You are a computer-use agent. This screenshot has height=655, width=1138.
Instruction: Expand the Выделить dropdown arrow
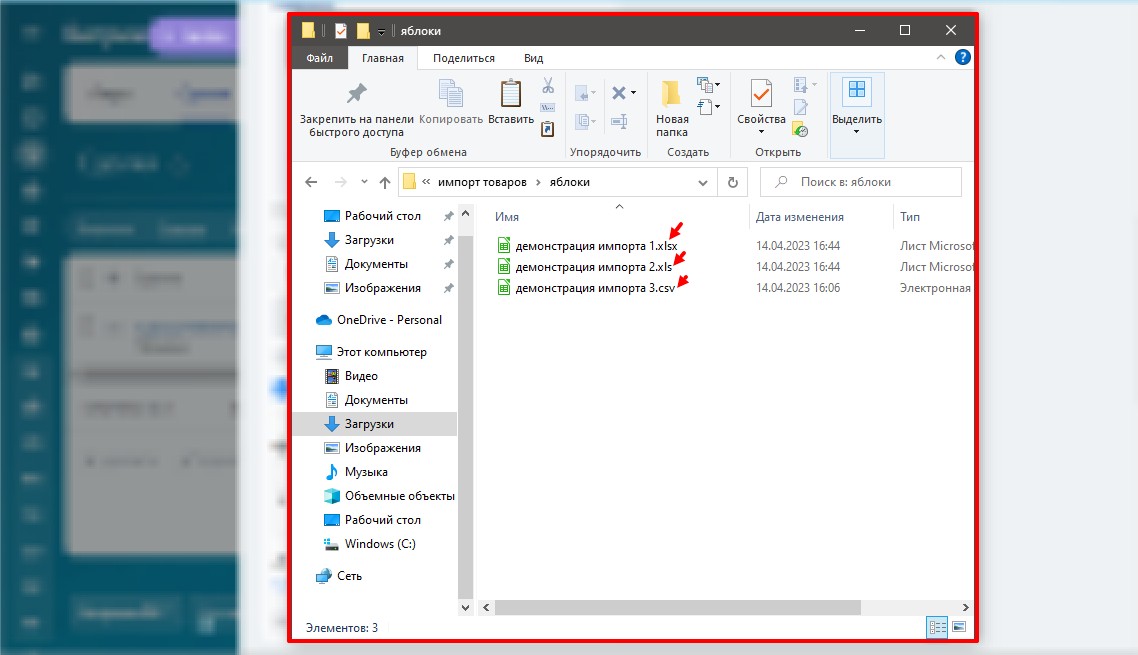[x=856, y=132]
